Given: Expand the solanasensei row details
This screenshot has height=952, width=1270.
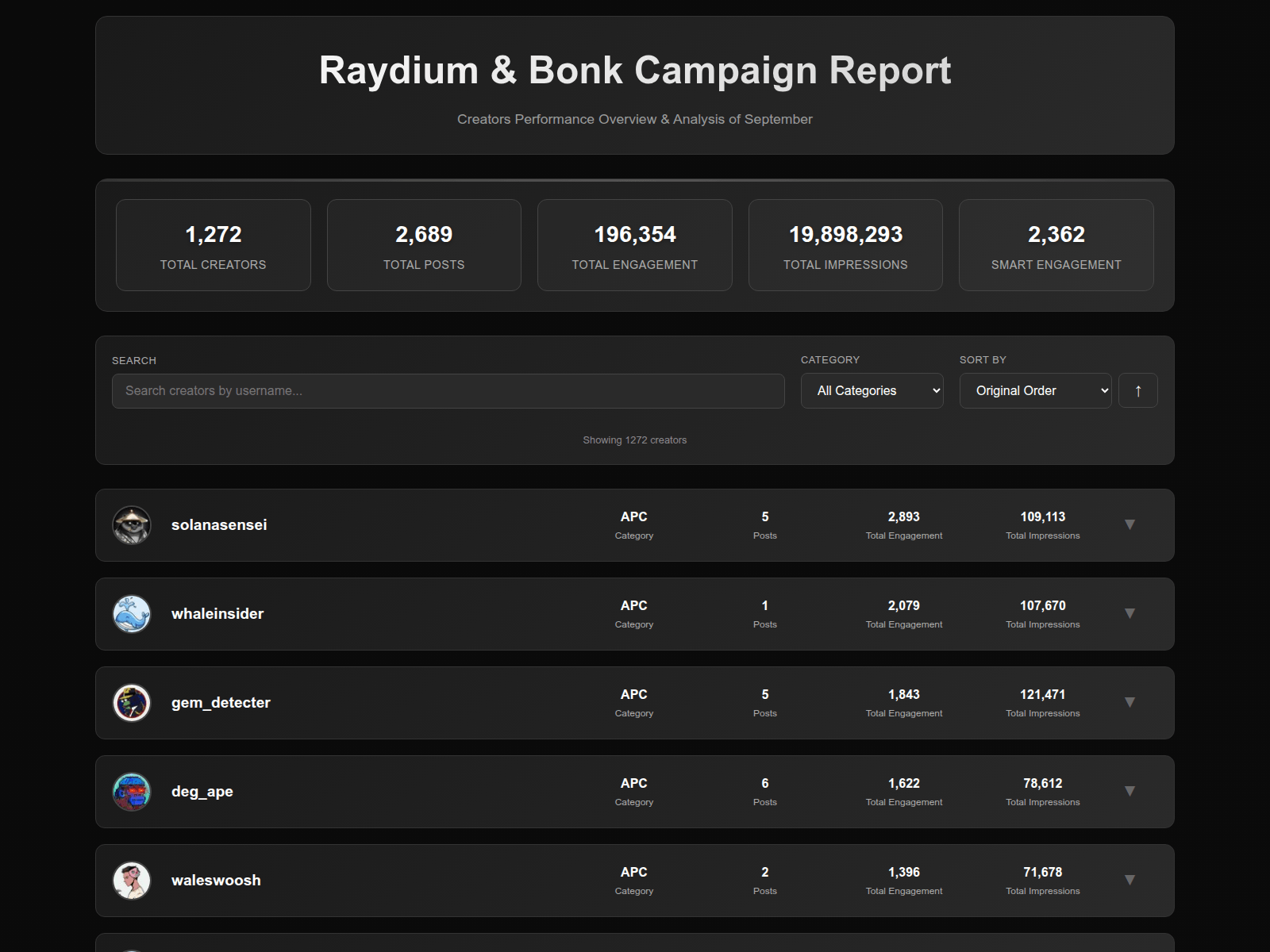Looking at the screenshot, I should click(x=1130, y=524).
